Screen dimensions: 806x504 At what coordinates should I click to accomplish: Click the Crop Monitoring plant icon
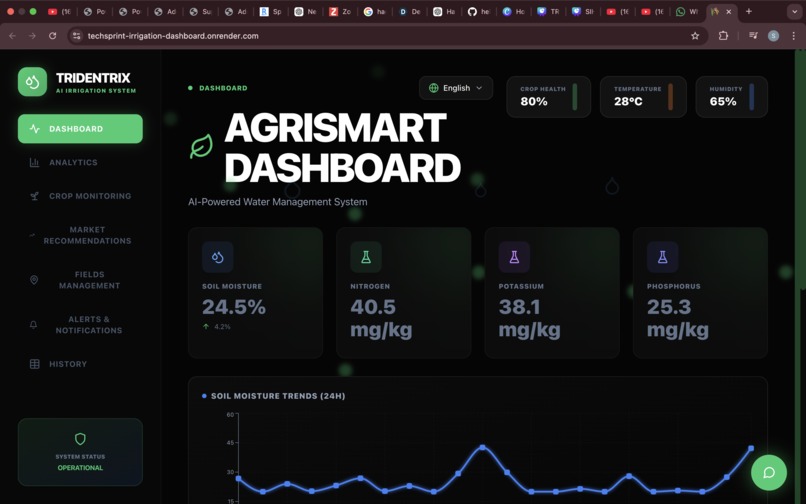click(x=34, y=196)
